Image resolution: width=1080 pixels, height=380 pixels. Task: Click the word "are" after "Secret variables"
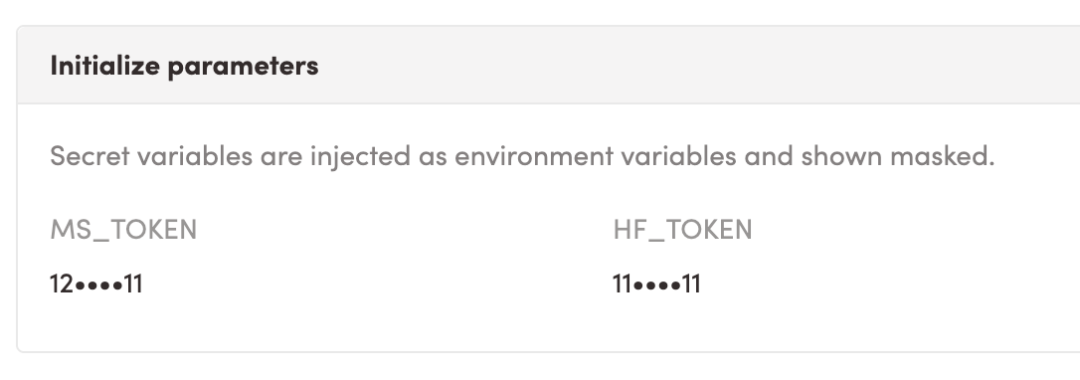tap(281, 158)
